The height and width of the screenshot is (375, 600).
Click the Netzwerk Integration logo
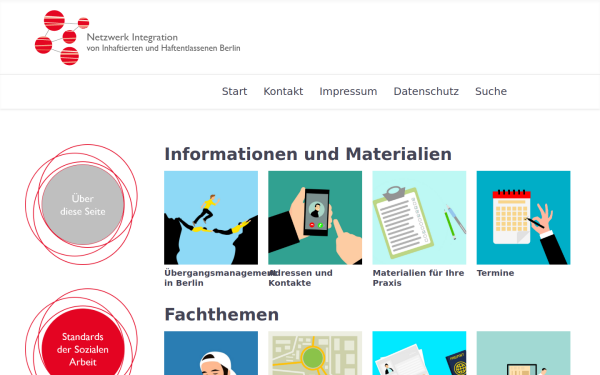(138, 38)
